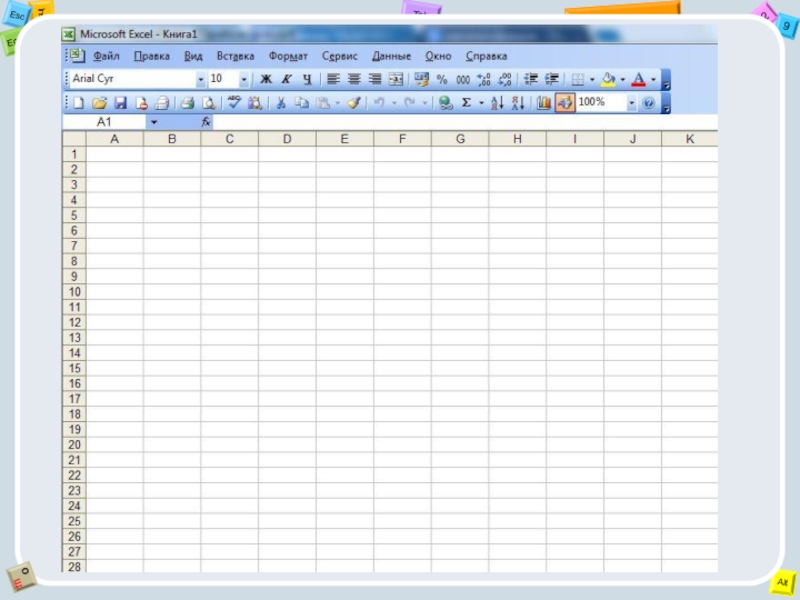Run the spelling check tool
This screenshot has height=600, width=800.
pyautogui.click(x=234, y=102)
